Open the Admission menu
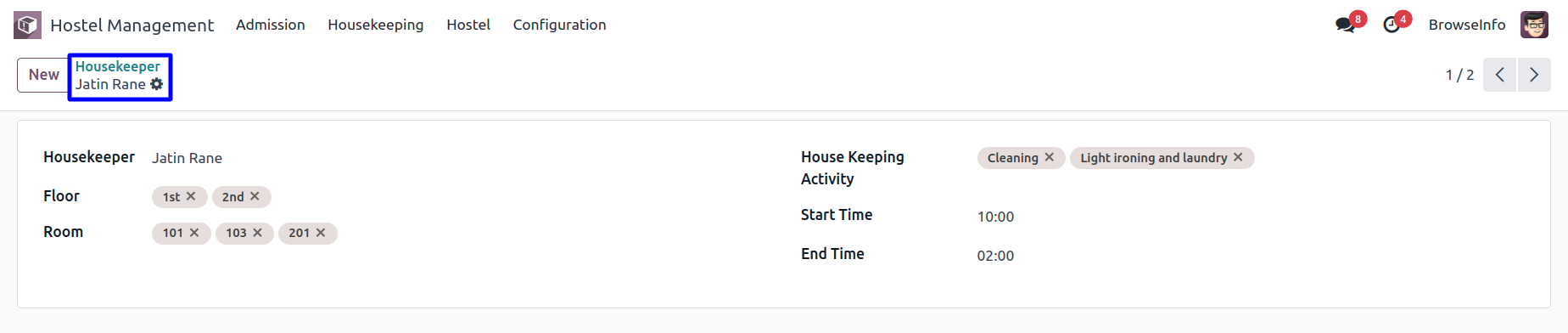The image size is (1568, 333). (271, 25)
